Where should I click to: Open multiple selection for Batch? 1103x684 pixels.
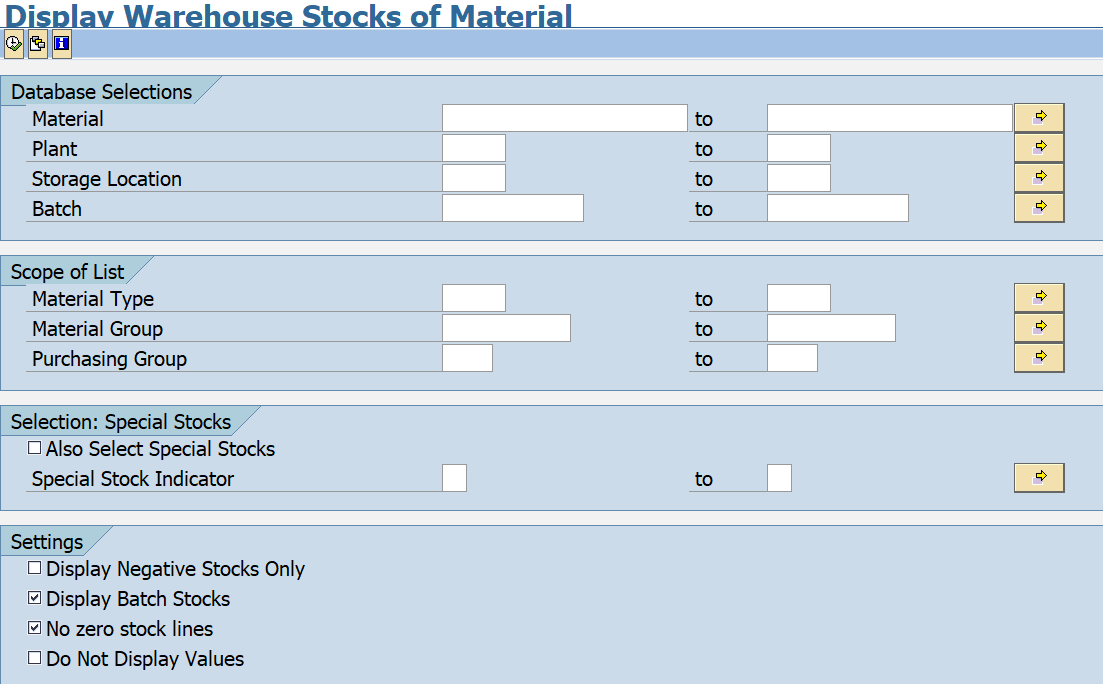(1039, 208)
